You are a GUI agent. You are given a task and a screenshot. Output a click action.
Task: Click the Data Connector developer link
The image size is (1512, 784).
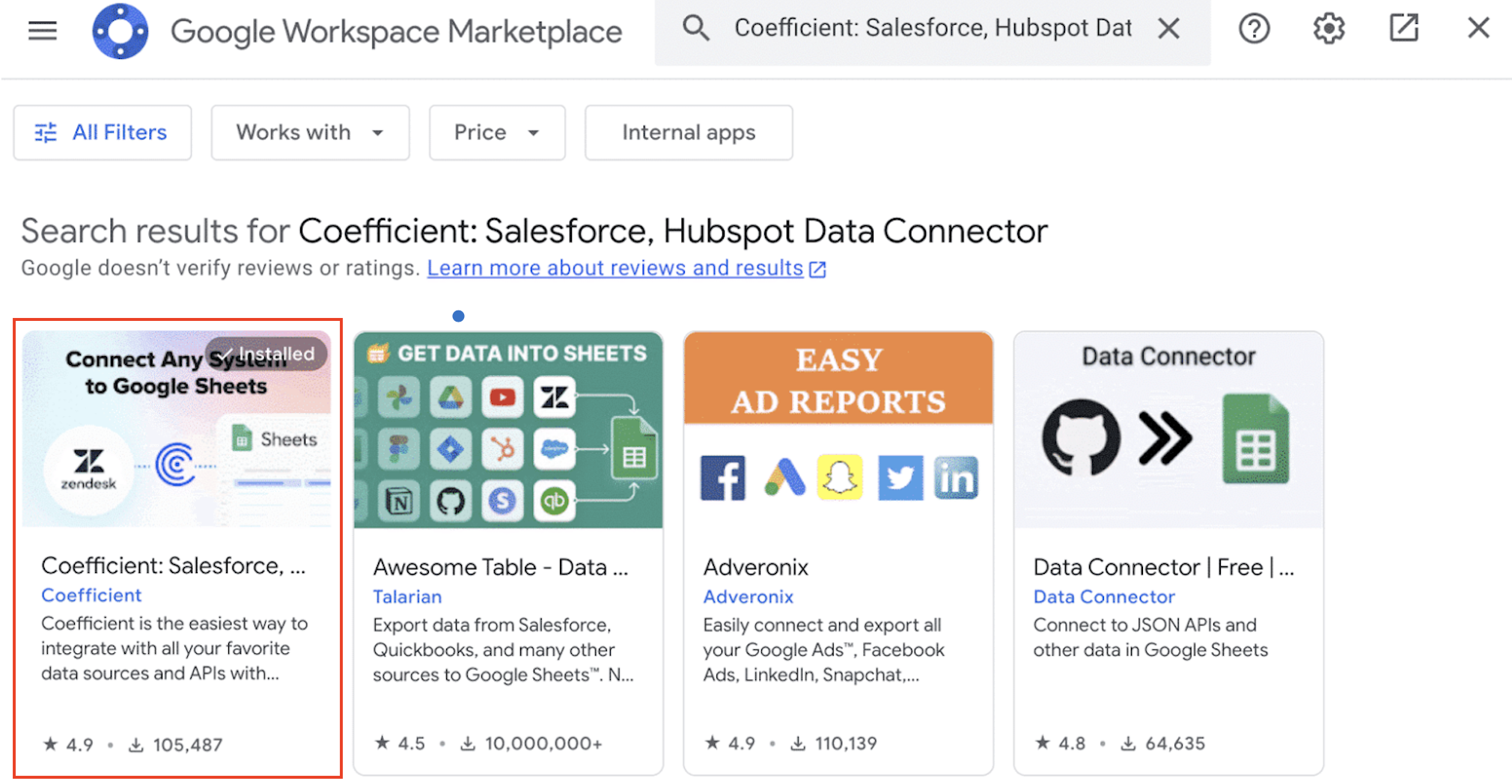tap(1104, 596)
